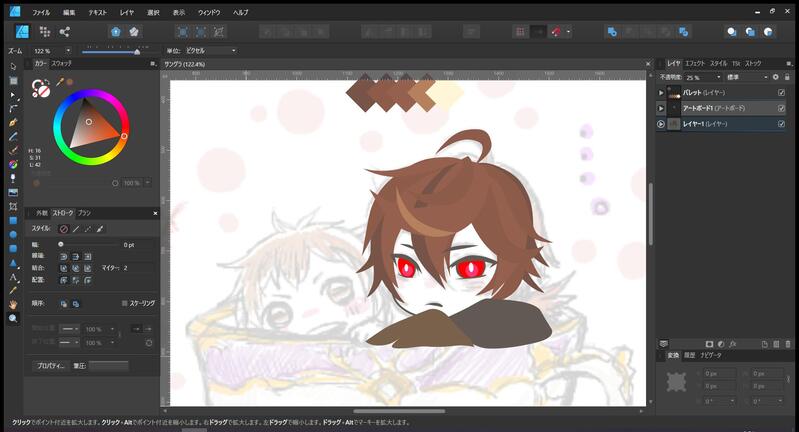Viewport: 799px width, 432px height.
Task: Expand the アートボード1 layer
Action: (x=661, y=108)
